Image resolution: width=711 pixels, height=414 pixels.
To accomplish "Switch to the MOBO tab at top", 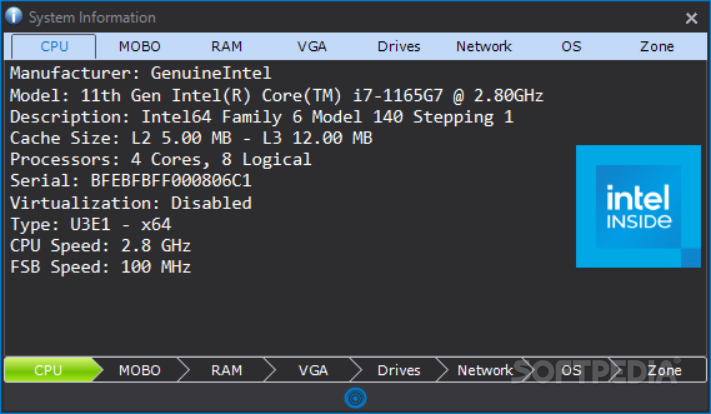I will 140,46.
